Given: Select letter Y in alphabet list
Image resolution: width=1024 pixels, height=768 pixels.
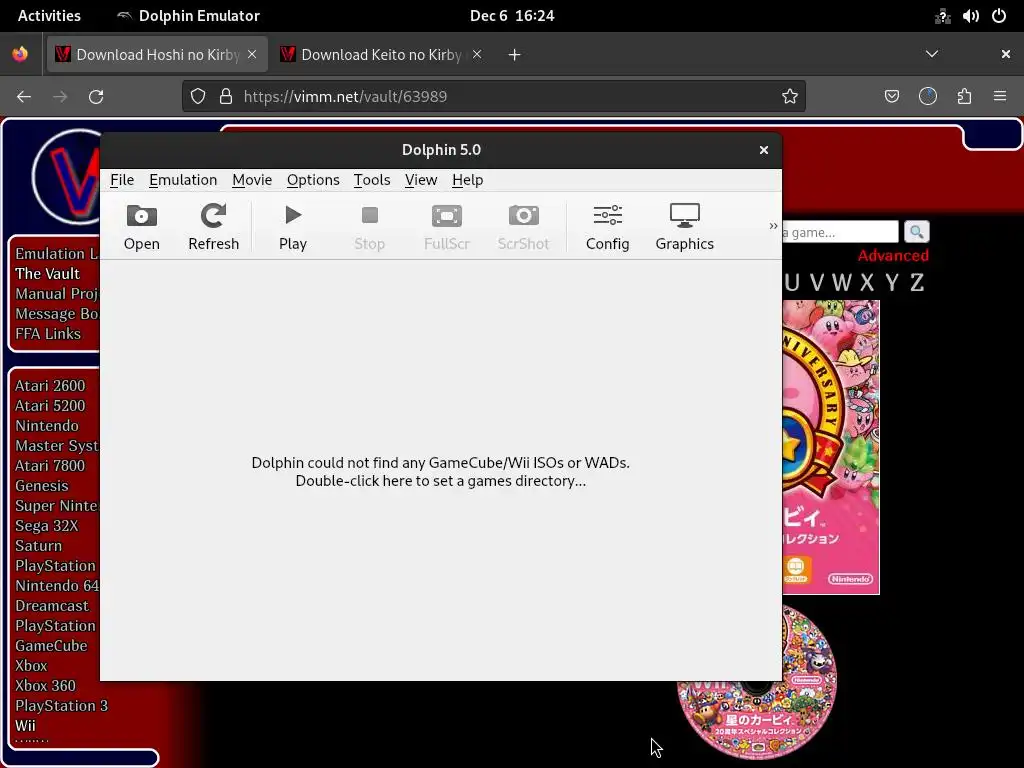Looking at the screenshot, I should click(891, 283).
